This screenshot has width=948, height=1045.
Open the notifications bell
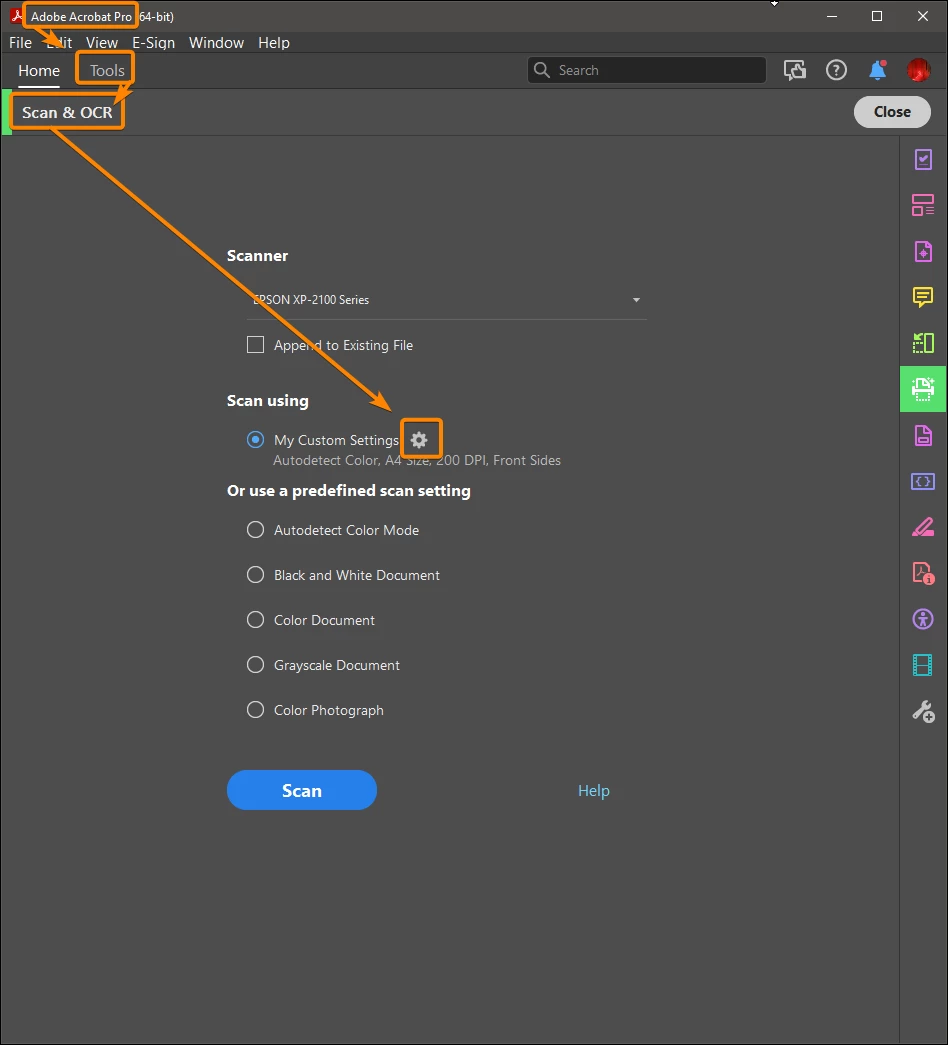pos(877,70)
